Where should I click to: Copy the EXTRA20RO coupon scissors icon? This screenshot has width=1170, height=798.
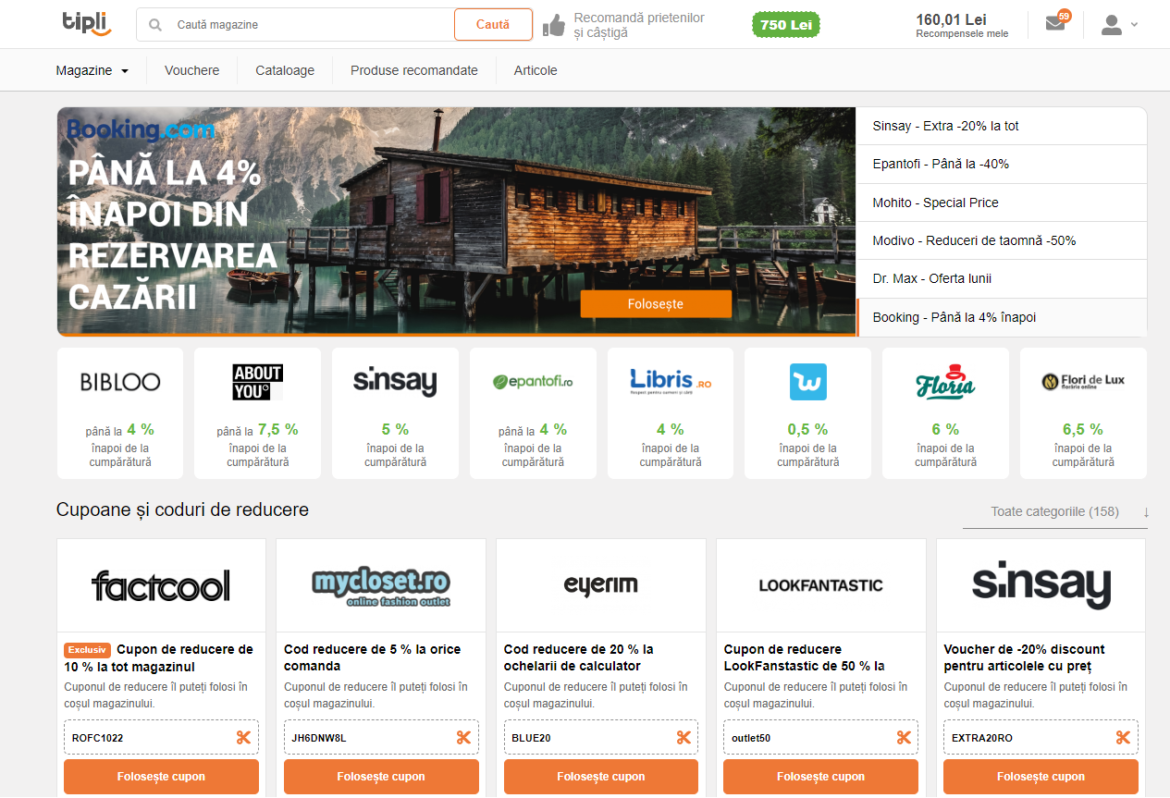pyautogui.click(x=1123, y=738)
